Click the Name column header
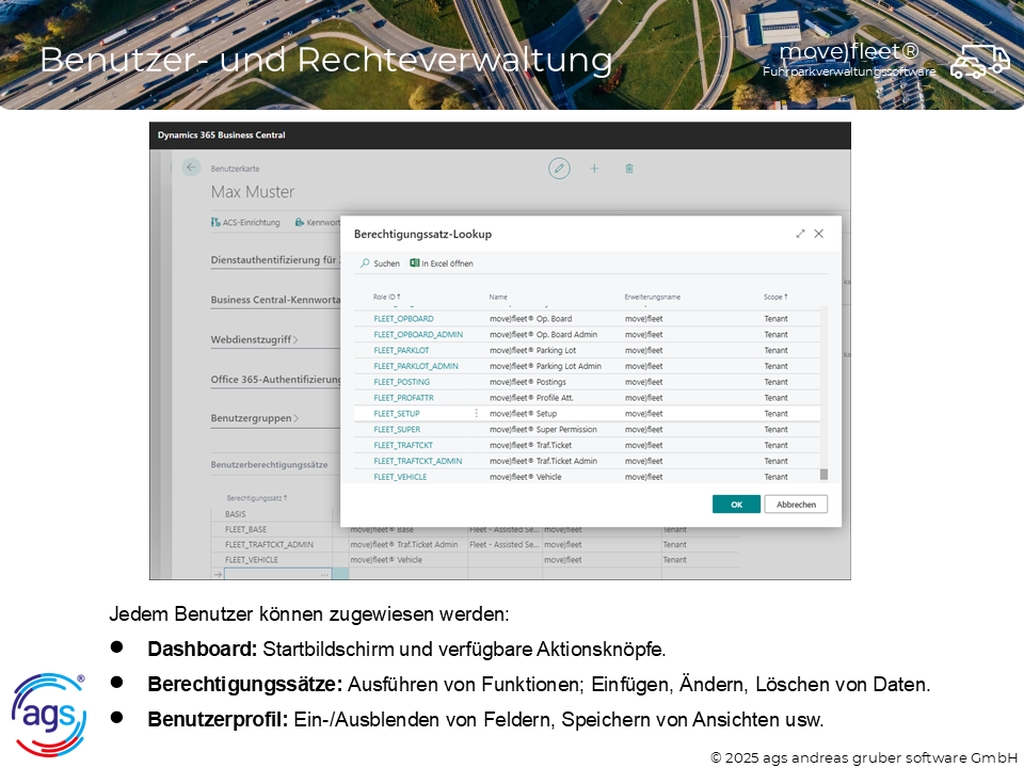Image resolution: width=1024 pixels, height=768 pixels. click(x=498, y=296)
